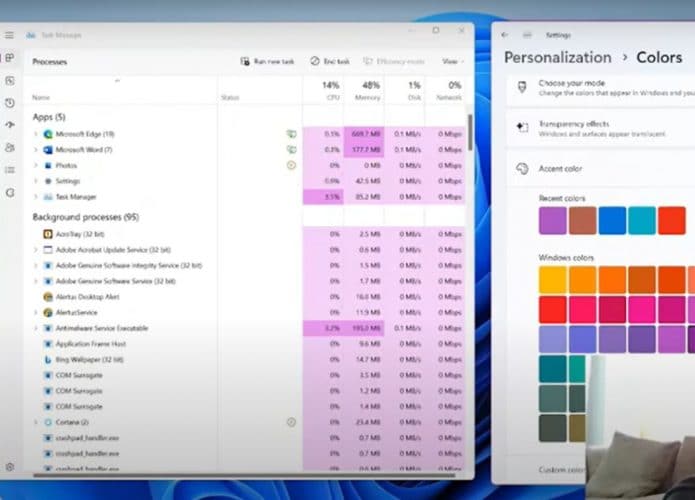Open Services page from Task Manager sidebar
The image size is (695, 500).
coord(10,193)
